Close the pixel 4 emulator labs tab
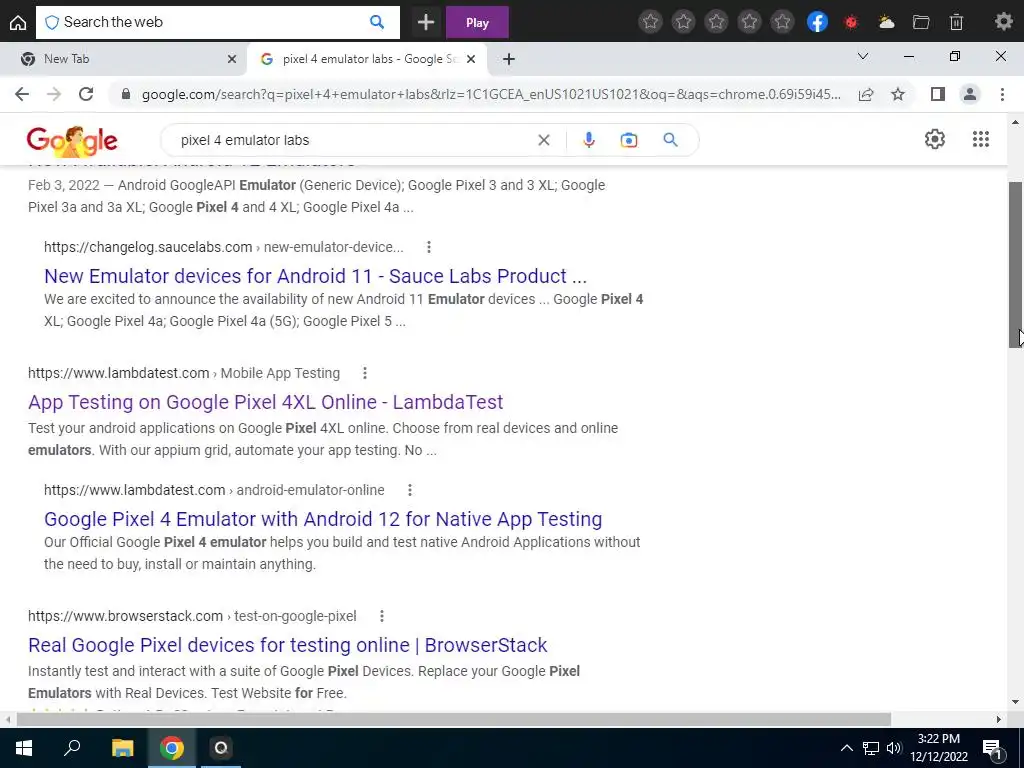This screenshot has width=1024, height=768. click(471, 59)
